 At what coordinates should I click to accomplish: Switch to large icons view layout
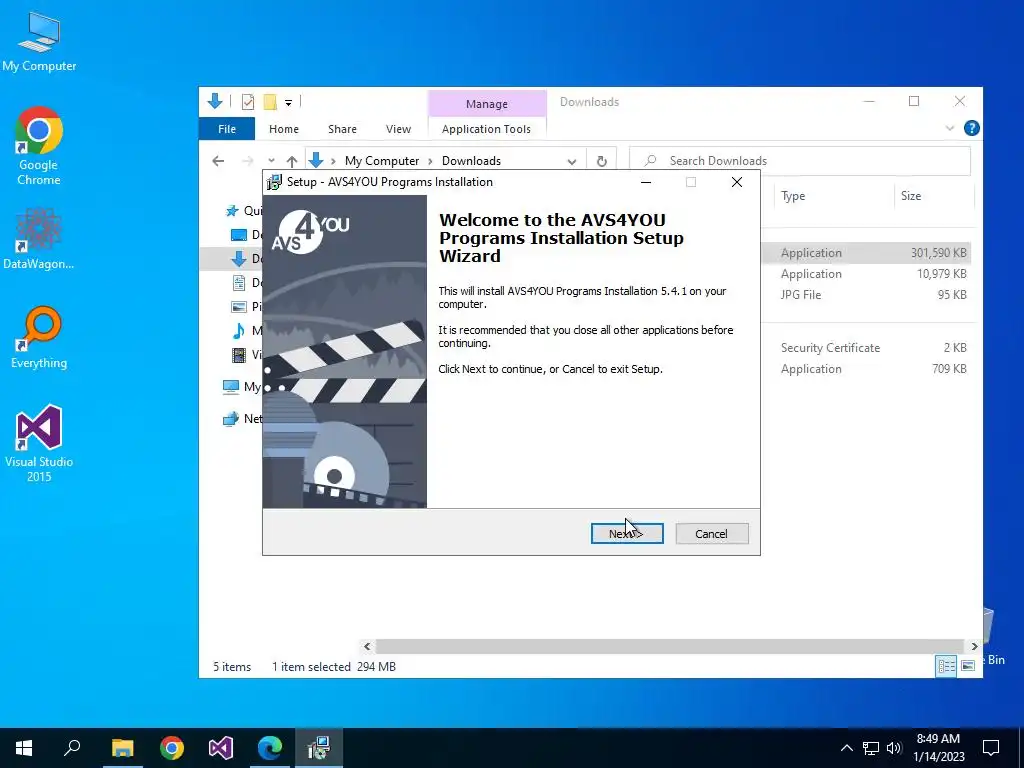pos(968,666)
